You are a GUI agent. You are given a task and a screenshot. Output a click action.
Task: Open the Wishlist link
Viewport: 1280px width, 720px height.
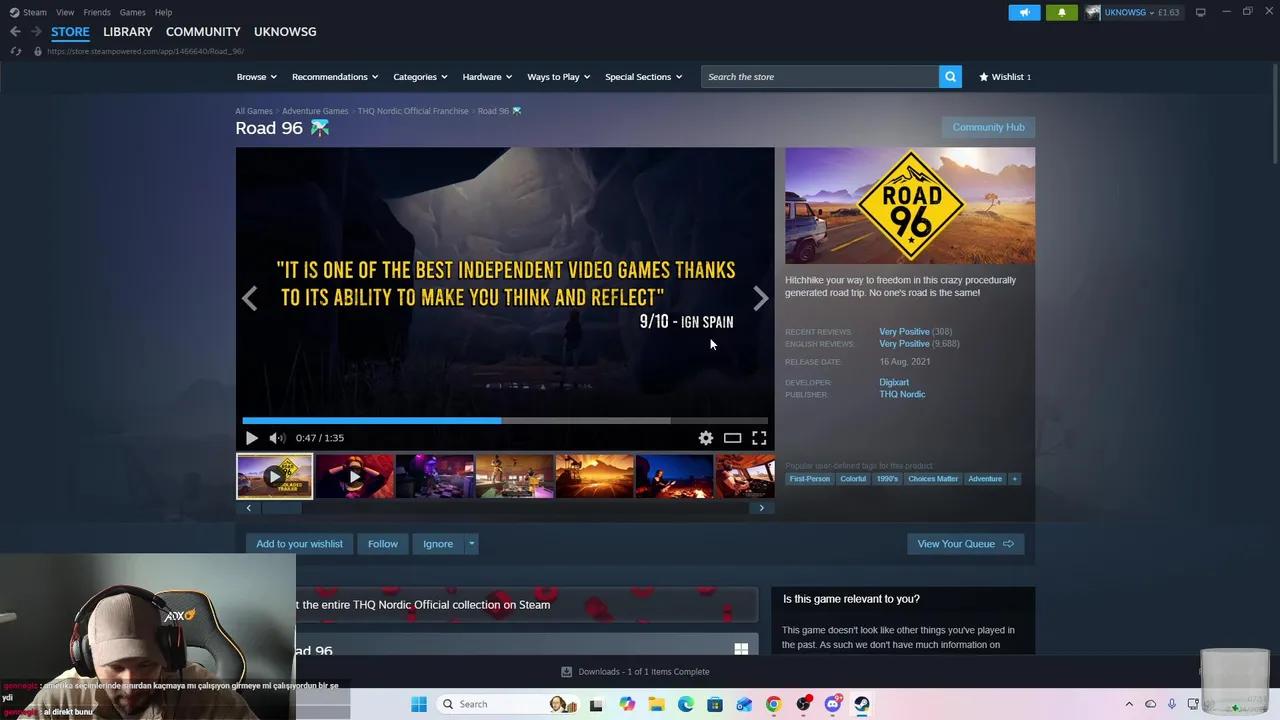(x=1005, y=77)
